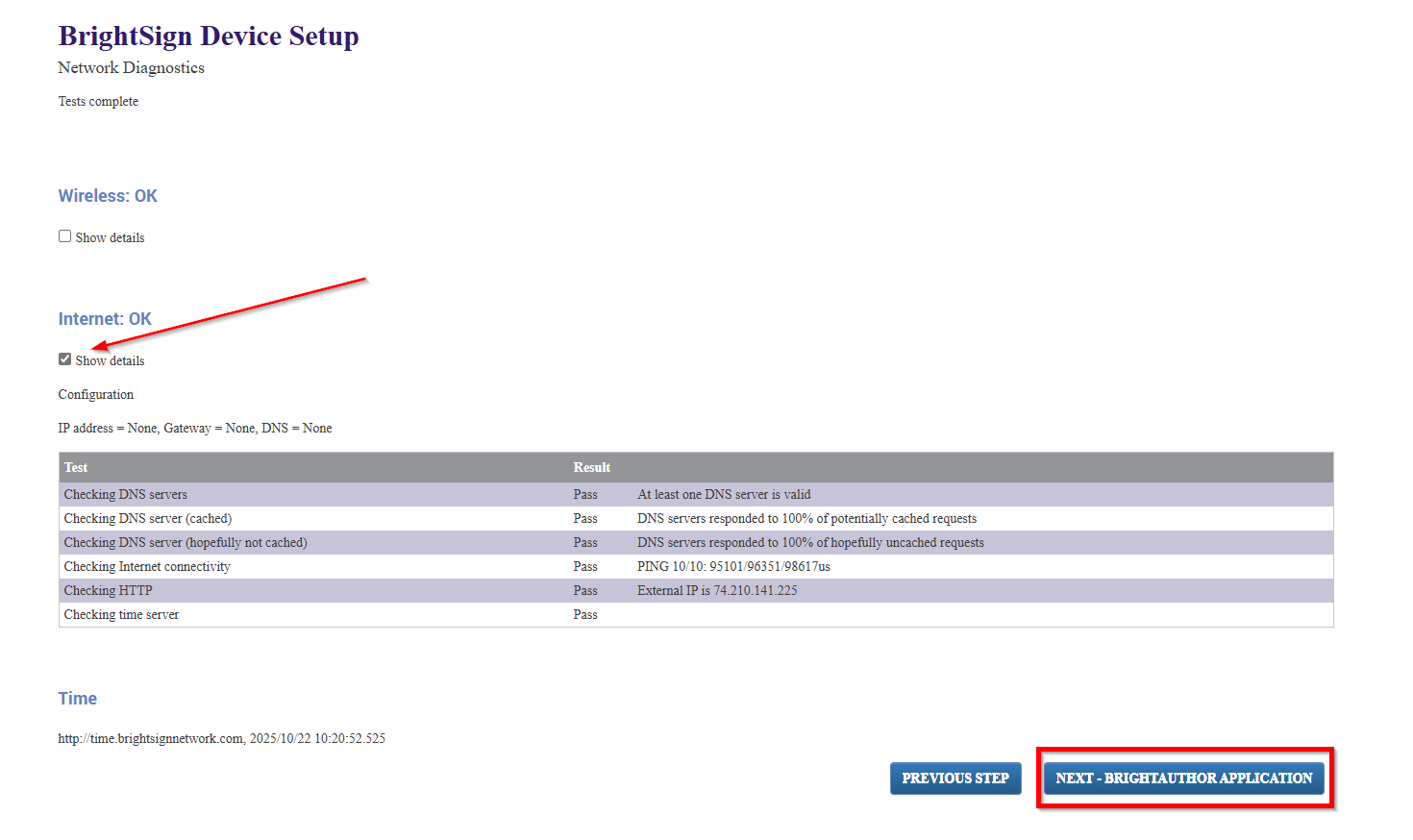
Task: Click the BrightSign Device Setup heading
Action: click(x=208, y=37)
